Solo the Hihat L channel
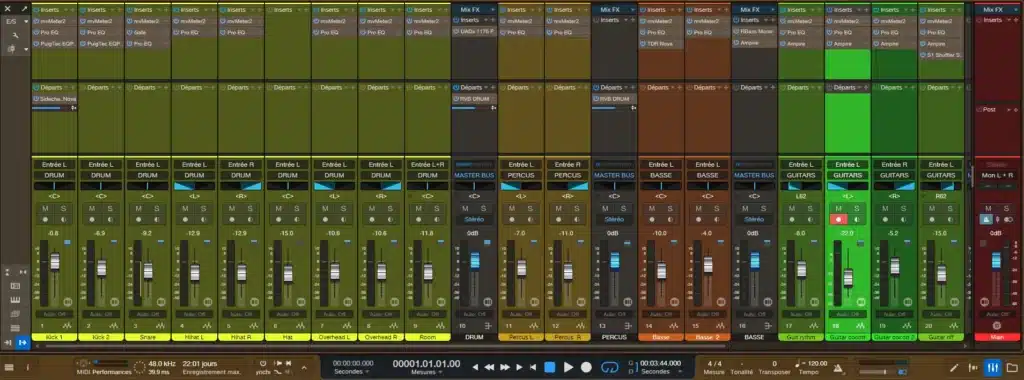Image resolution: width=1024 pixels, height=380 pixels. [203, 208]
